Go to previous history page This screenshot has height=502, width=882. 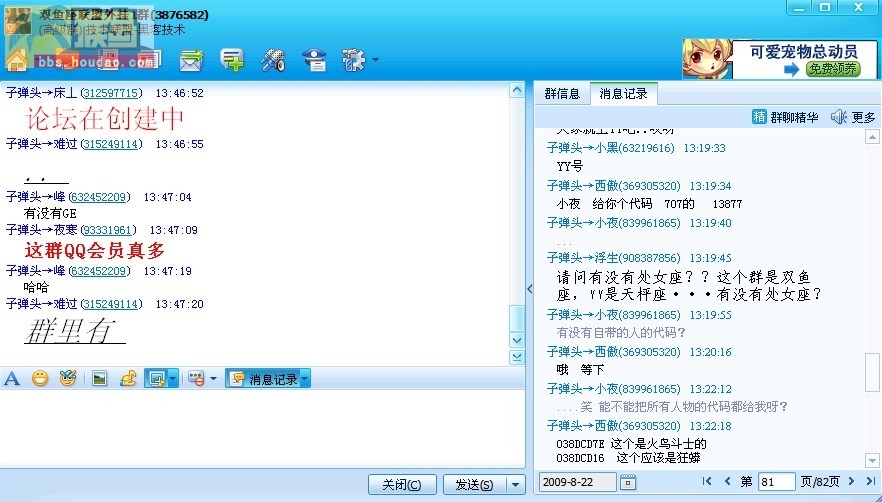(x=727, y=481)
